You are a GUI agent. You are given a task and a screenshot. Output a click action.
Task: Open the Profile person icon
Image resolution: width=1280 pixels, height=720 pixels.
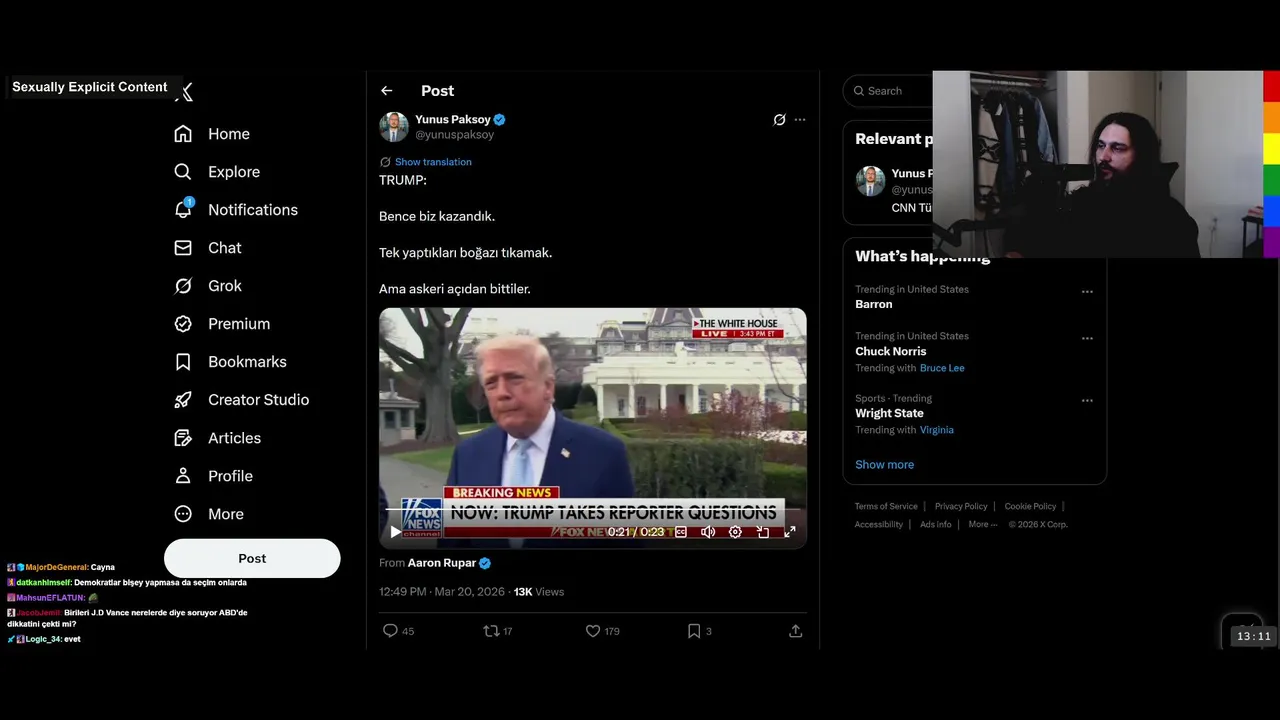183,476
